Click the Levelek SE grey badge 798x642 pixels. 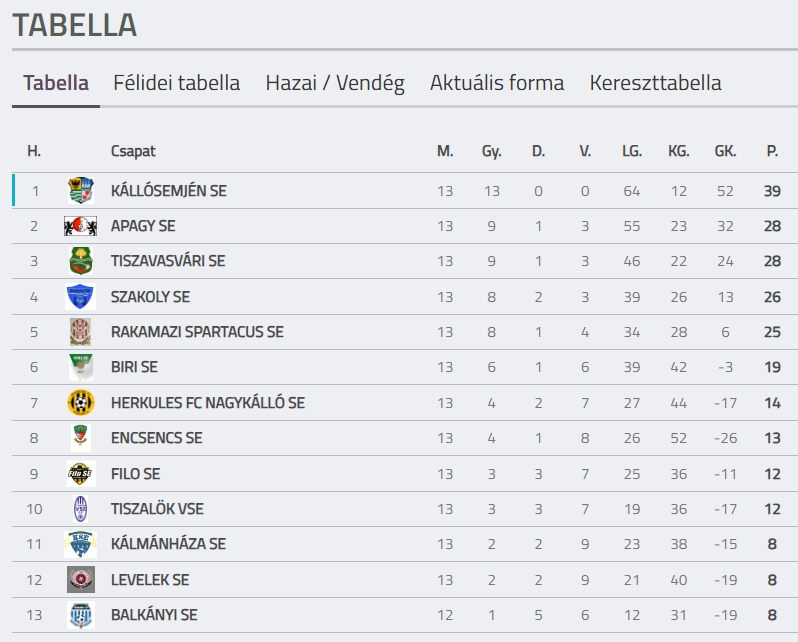click(81, 579)
